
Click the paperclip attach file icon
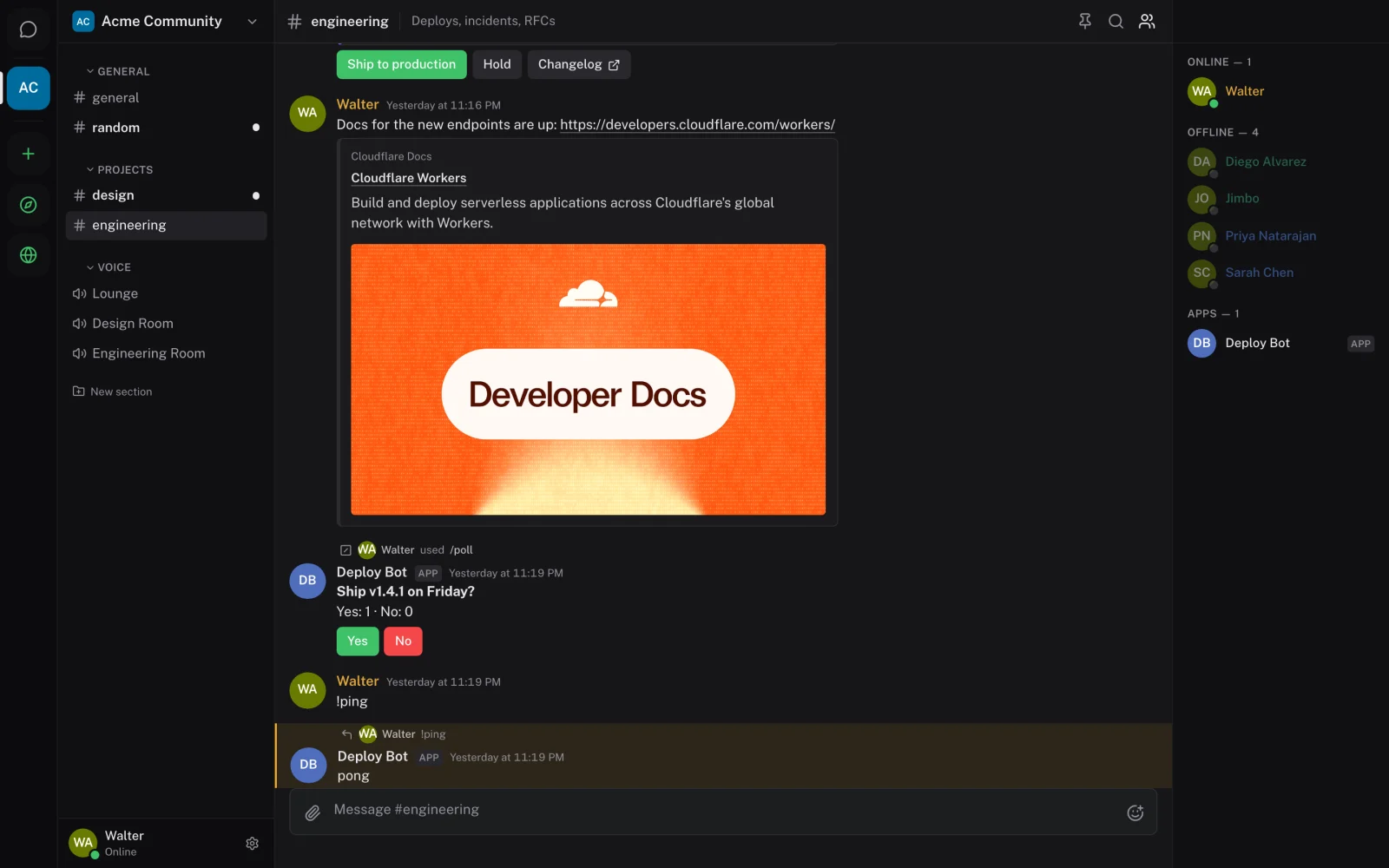coord(313,812)
